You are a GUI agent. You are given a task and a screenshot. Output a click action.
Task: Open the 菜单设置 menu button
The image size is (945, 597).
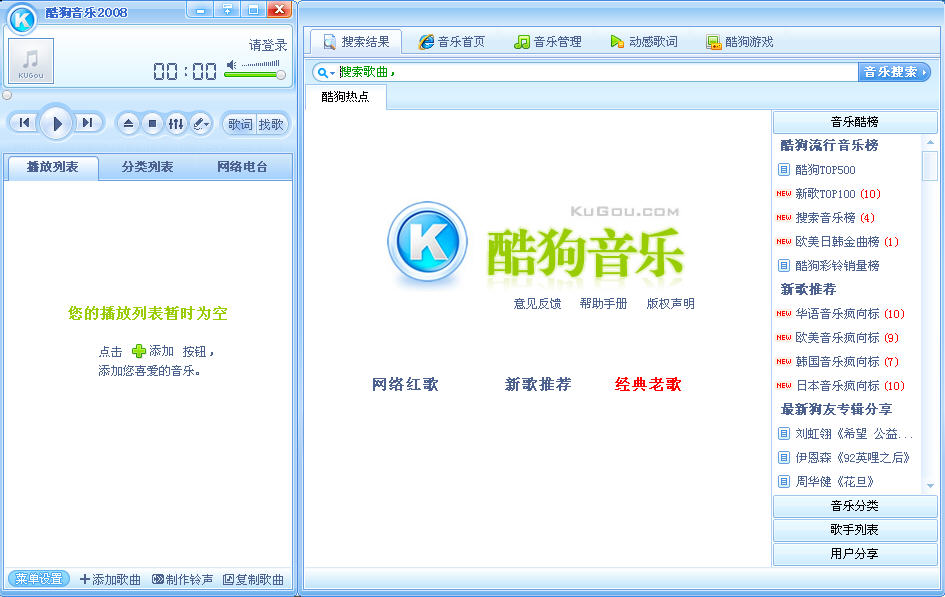click(x=39, y=579)
